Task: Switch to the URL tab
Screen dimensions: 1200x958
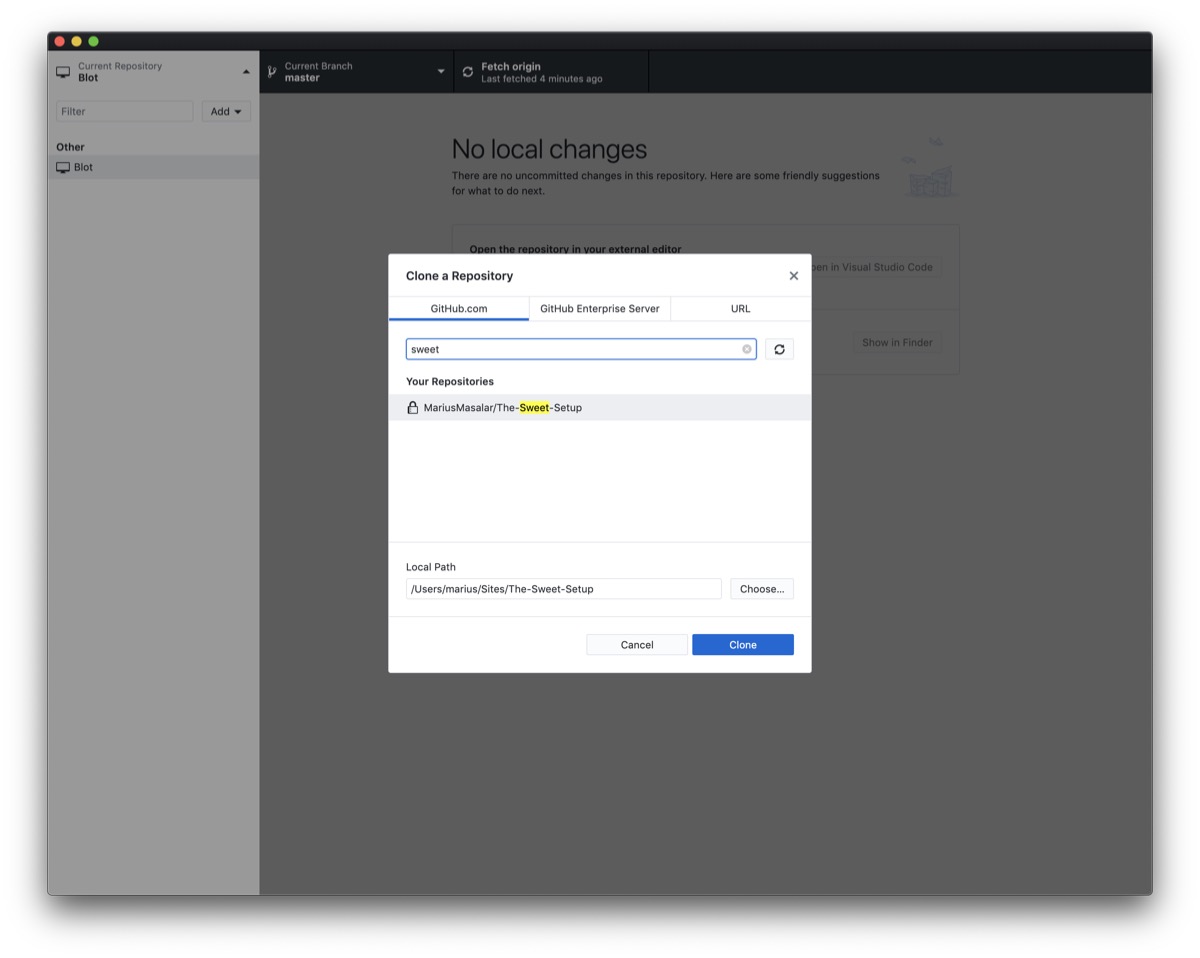Action: tap(740, 308)
